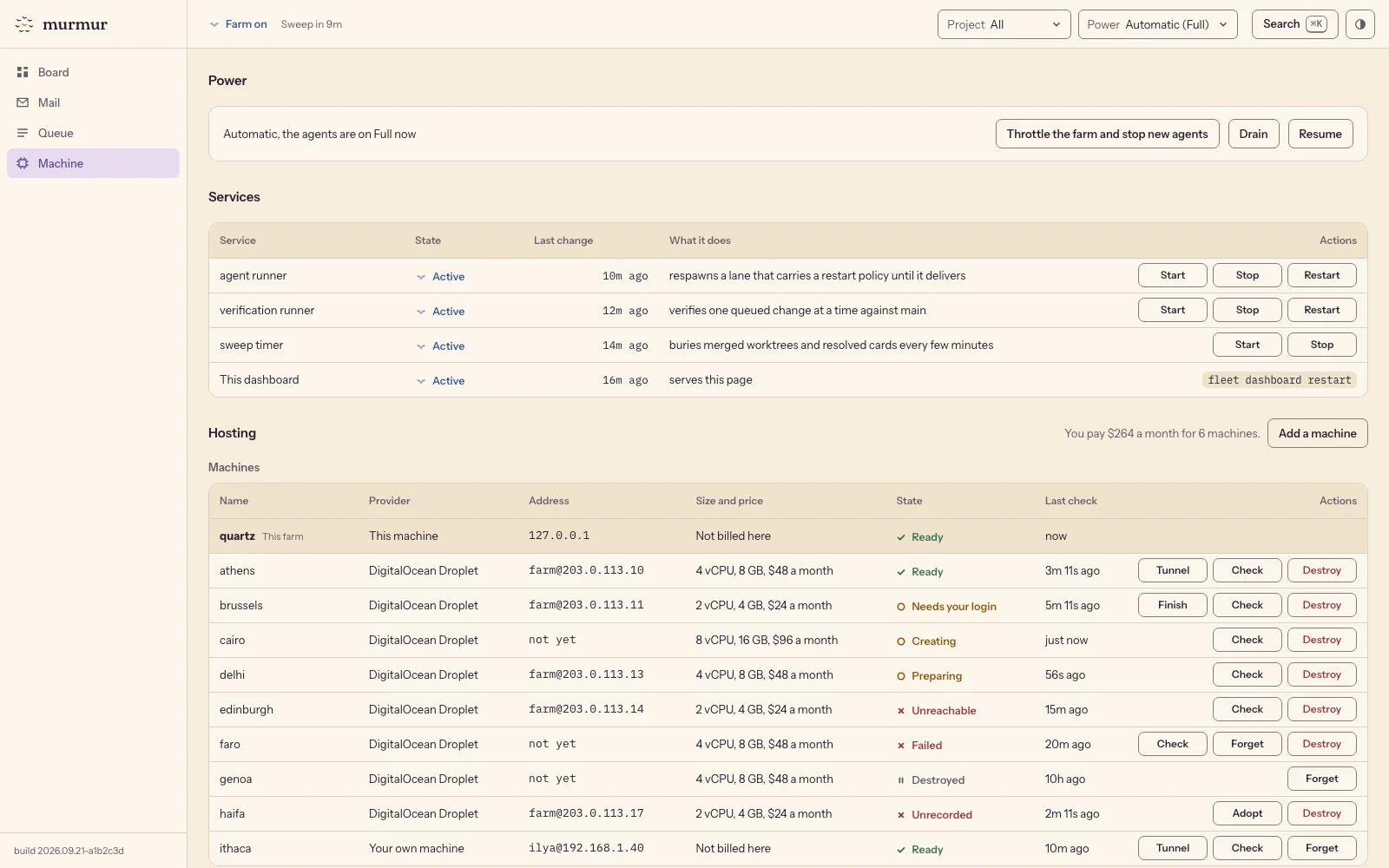This screenshot has width=1389, height=868.
Task: Forget the genoa machine
Action: [x=1322, y=779]
